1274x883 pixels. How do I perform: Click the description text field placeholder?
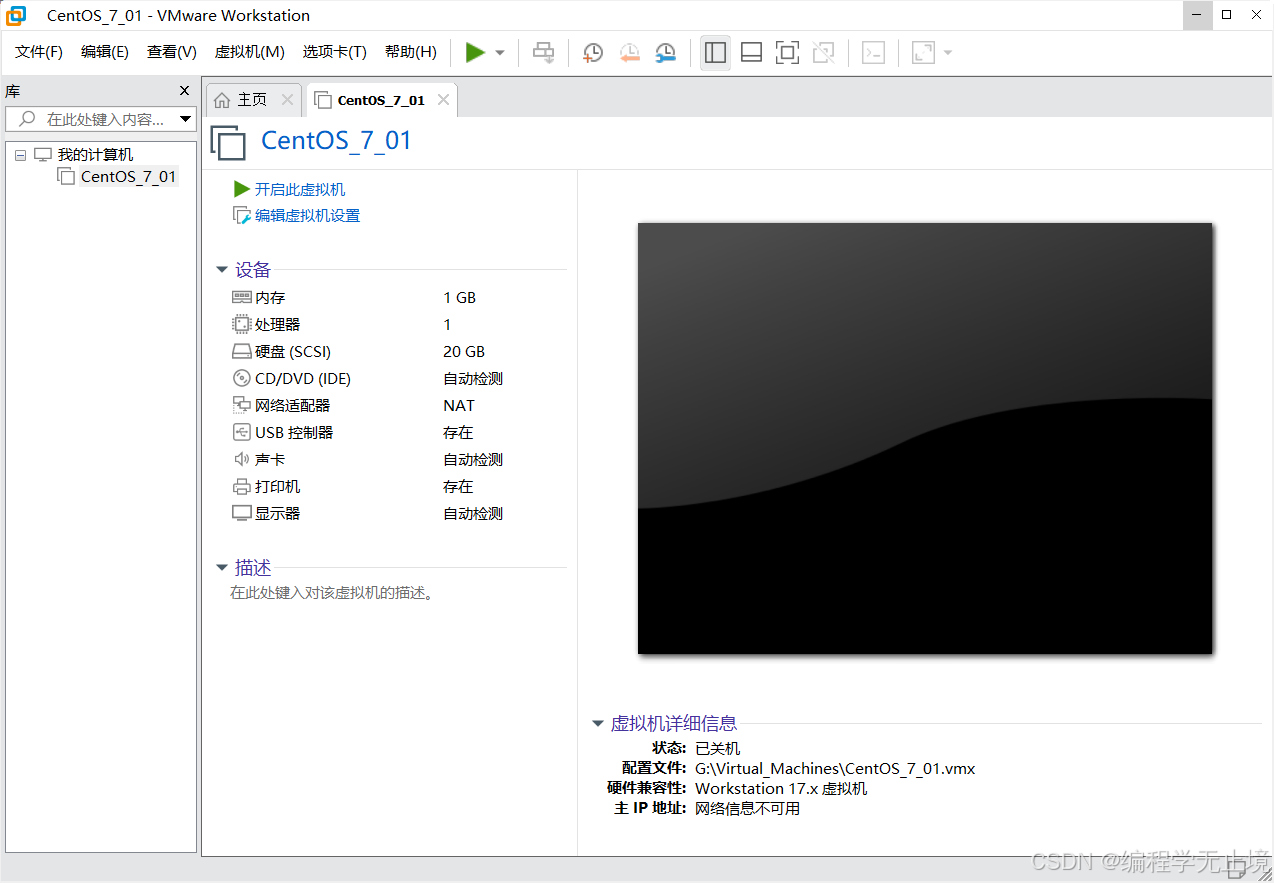click(x=333, y=593)
